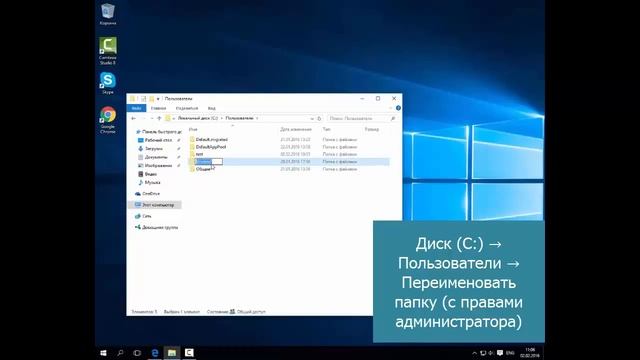This screenshot has height=360, width=640.
Task: Expand the chevron after Пользователи breadcrumb
Action: click(x=257, y=118)
